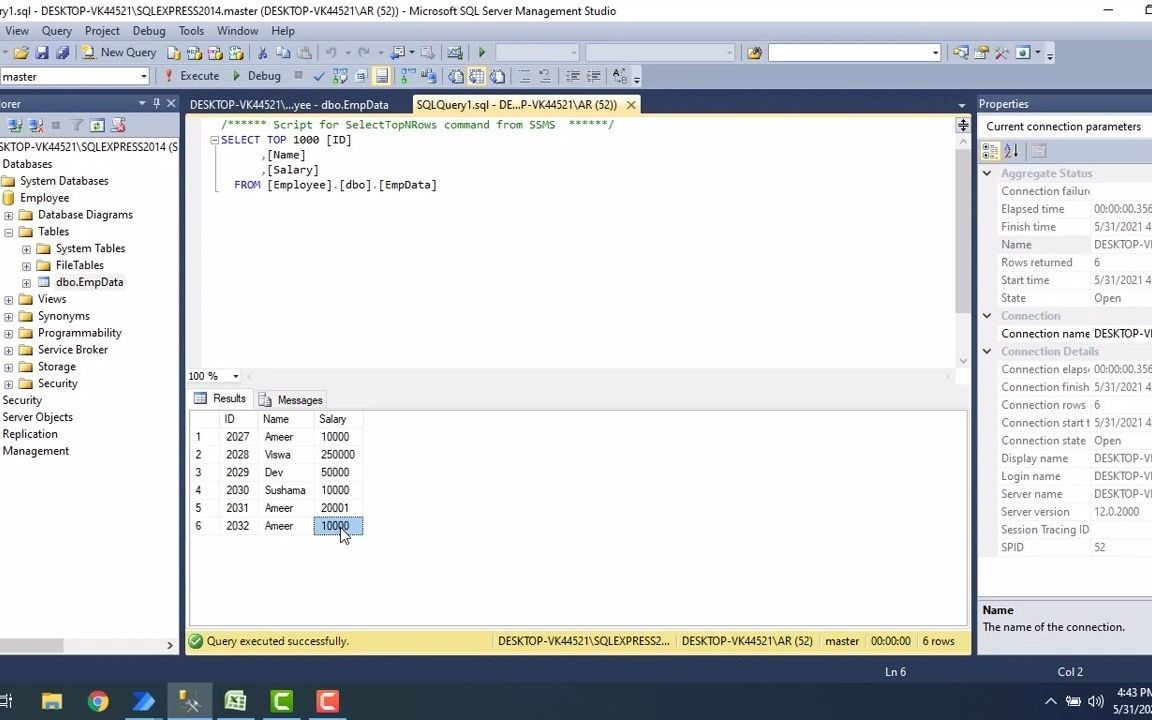Click the Debug button in SQL toolbar
This screenshot has height=720, width=1152.
pyautogui.click(x=256, y=76)
